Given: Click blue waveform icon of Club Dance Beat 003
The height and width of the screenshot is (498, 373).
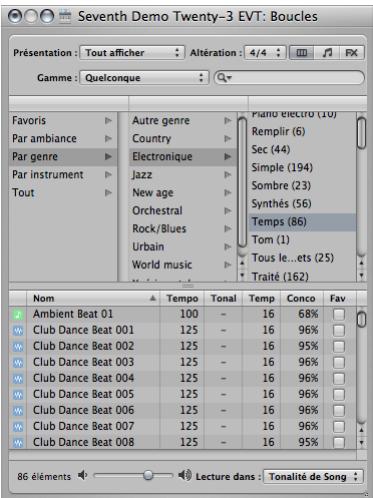Looking at the screenshot, I should tap(18, 362).
